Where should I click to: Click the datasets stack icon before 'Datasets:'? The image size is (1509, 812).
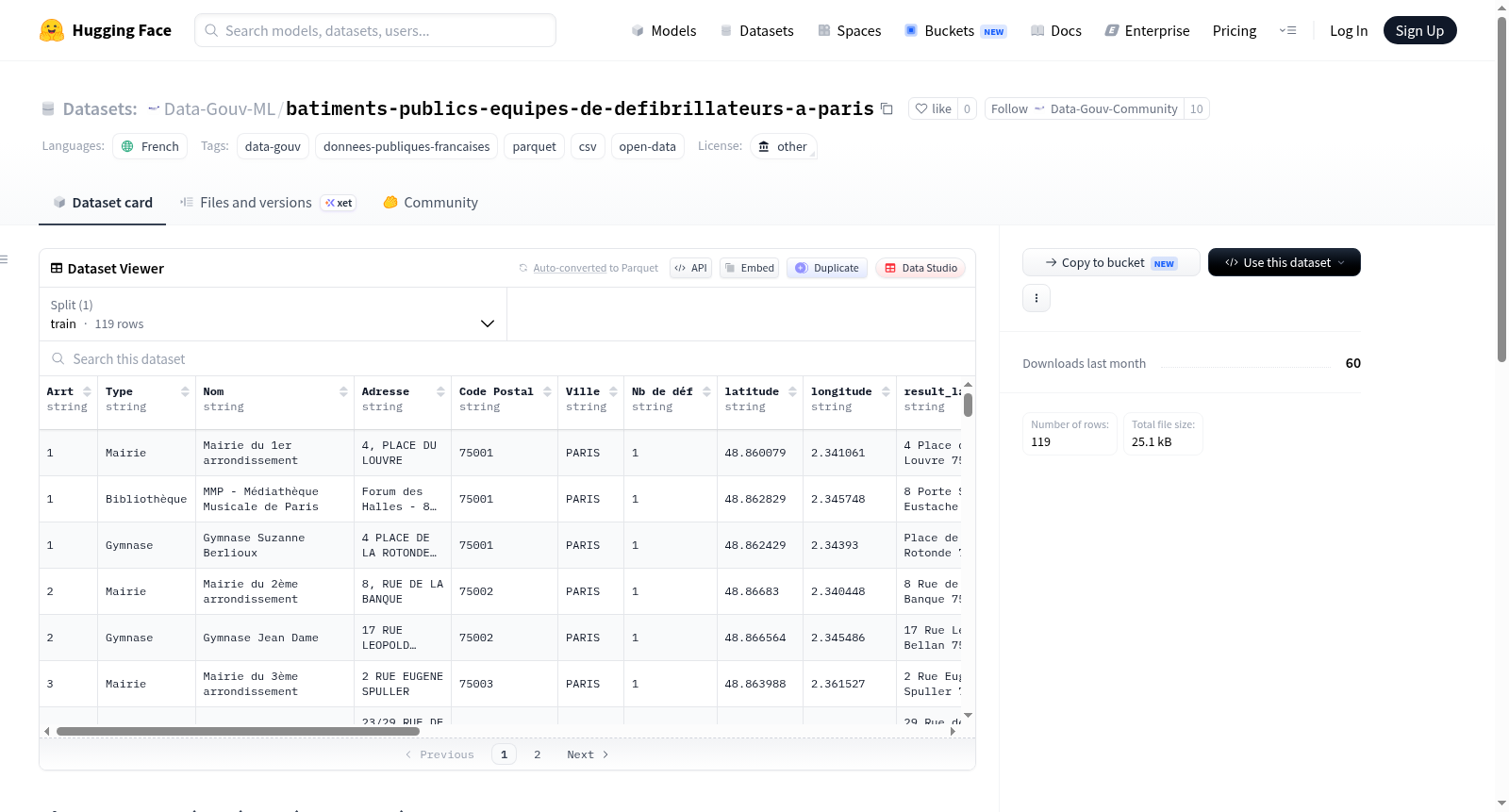click(x=48, y=108)
